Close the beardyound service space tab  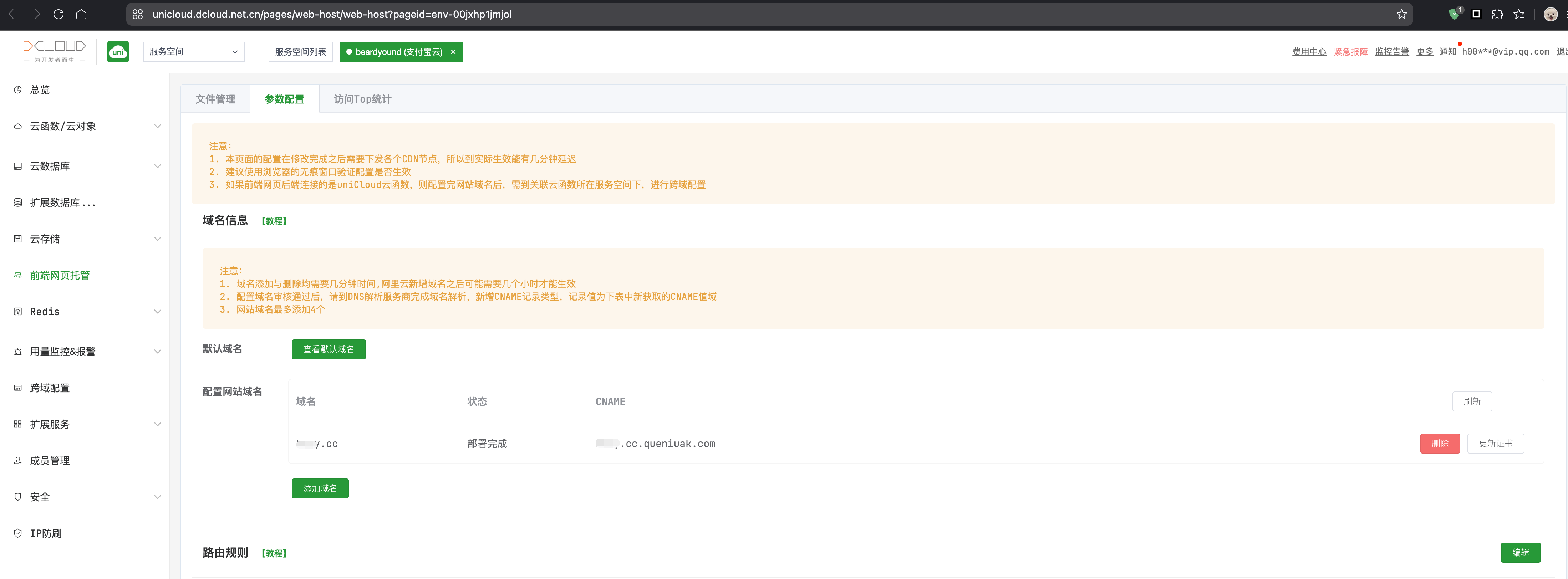click(453, 52)
